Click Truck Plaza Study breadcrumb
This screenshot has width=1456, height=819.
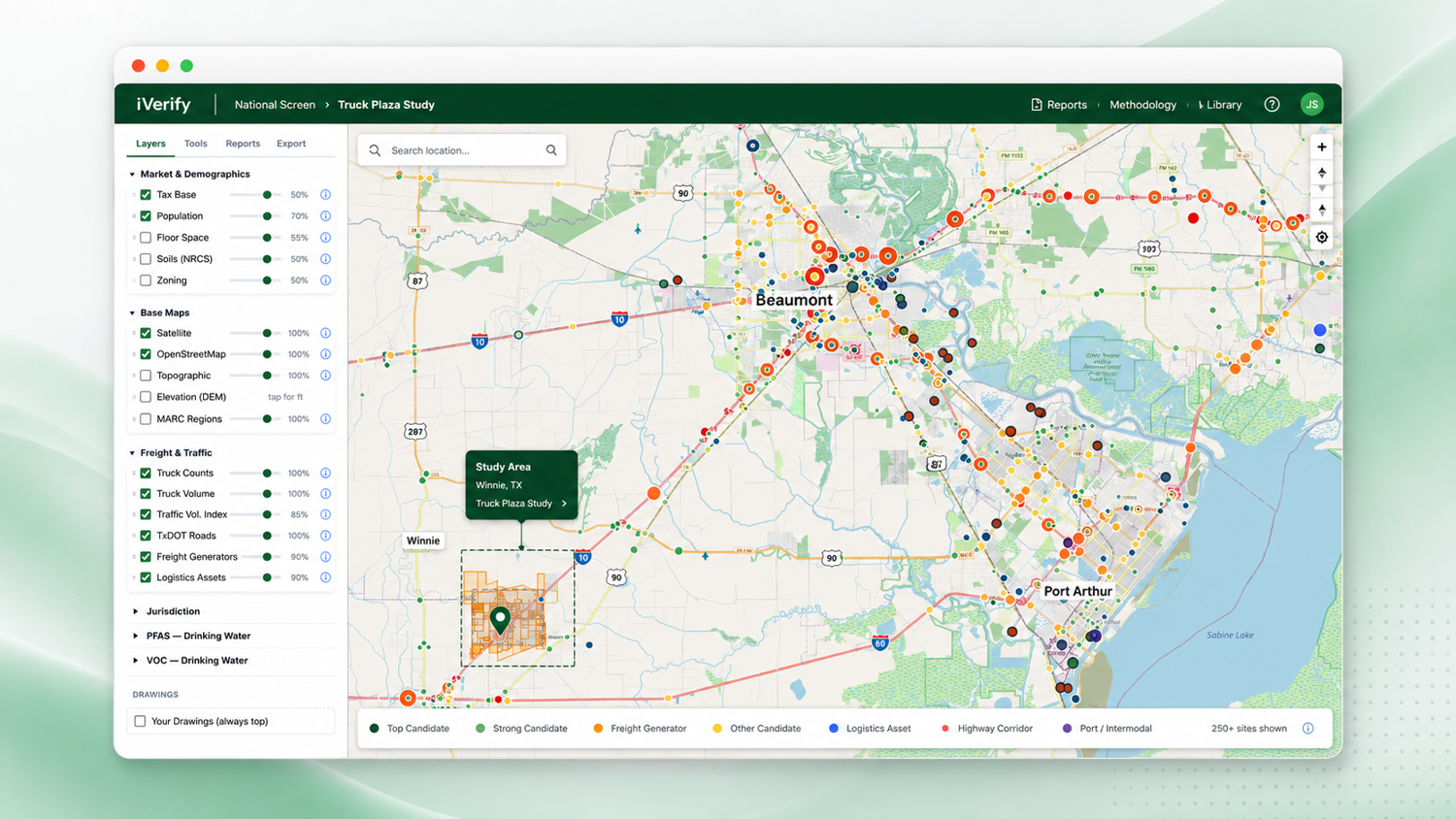[x=386, y=105]
